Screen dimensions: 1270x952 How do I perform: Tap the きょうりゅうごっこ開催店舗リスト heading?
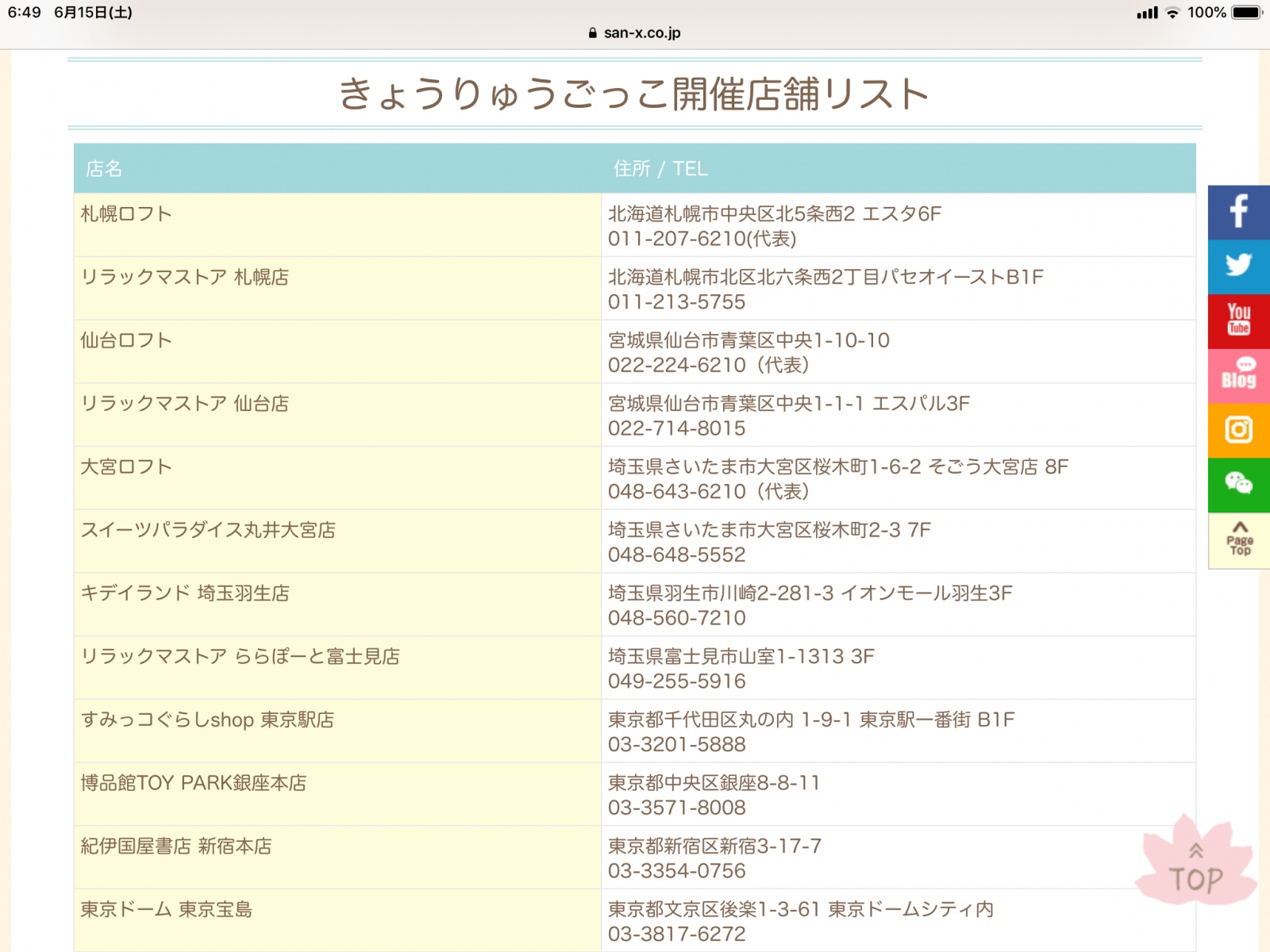pos(634,94)
